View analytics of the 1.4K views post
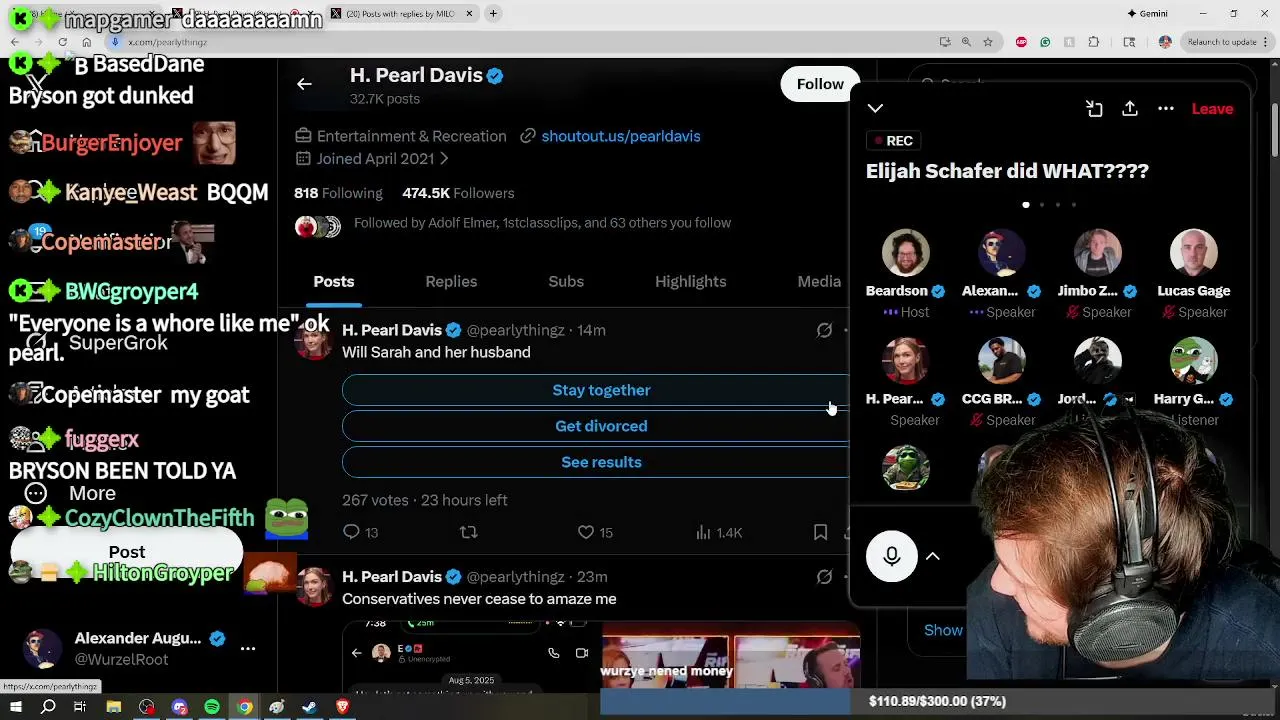The image size is (1280, 720). coord(718,532)
